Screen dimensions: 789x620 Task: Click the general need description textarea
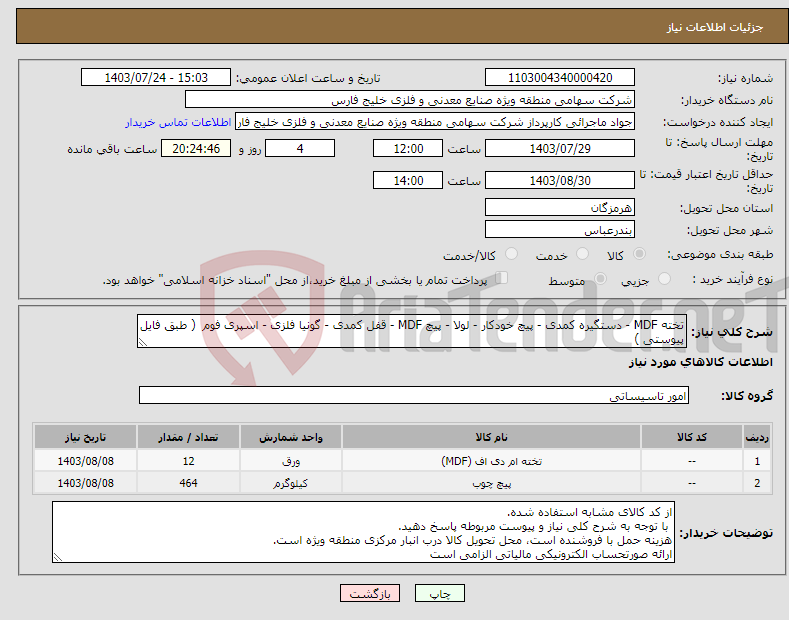point(412,332)
